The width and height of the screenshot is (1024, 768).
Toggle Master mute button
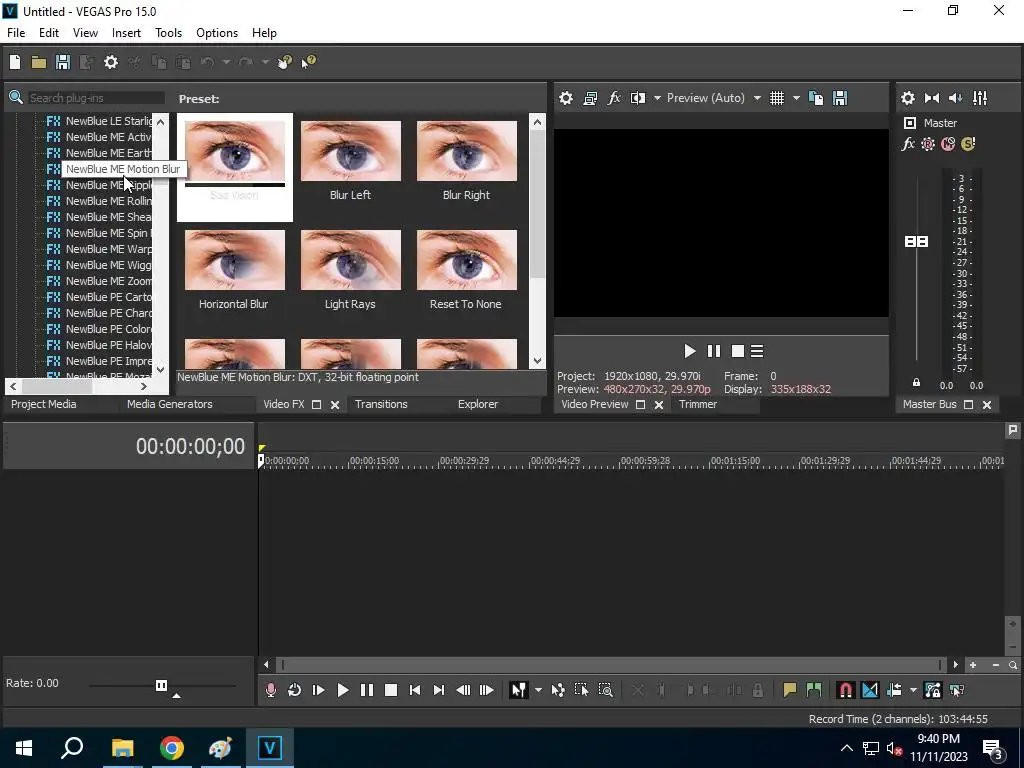(x=948, y=144)
